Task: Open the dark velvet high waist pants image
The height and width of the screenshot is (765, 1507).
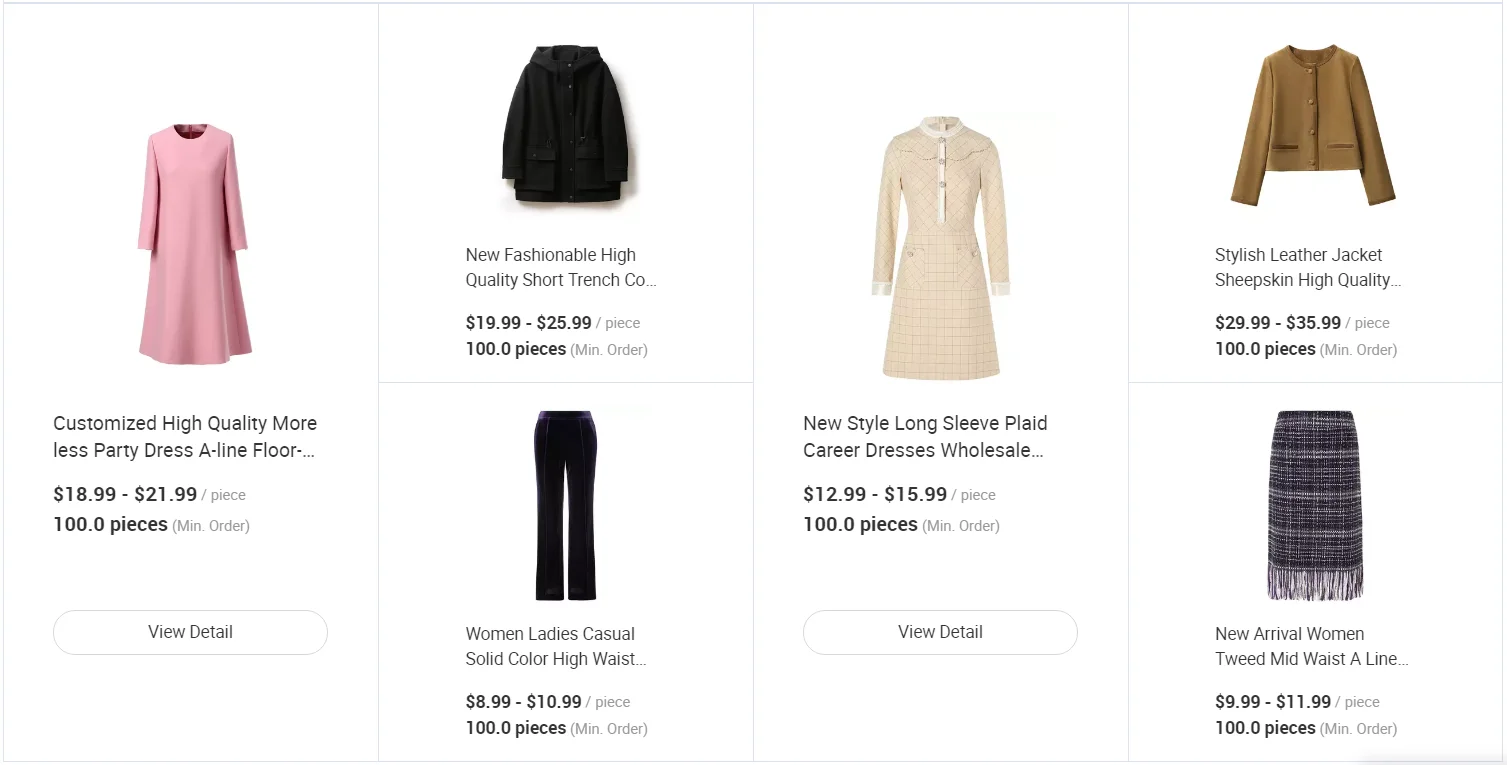Action: tap(565, 505)
